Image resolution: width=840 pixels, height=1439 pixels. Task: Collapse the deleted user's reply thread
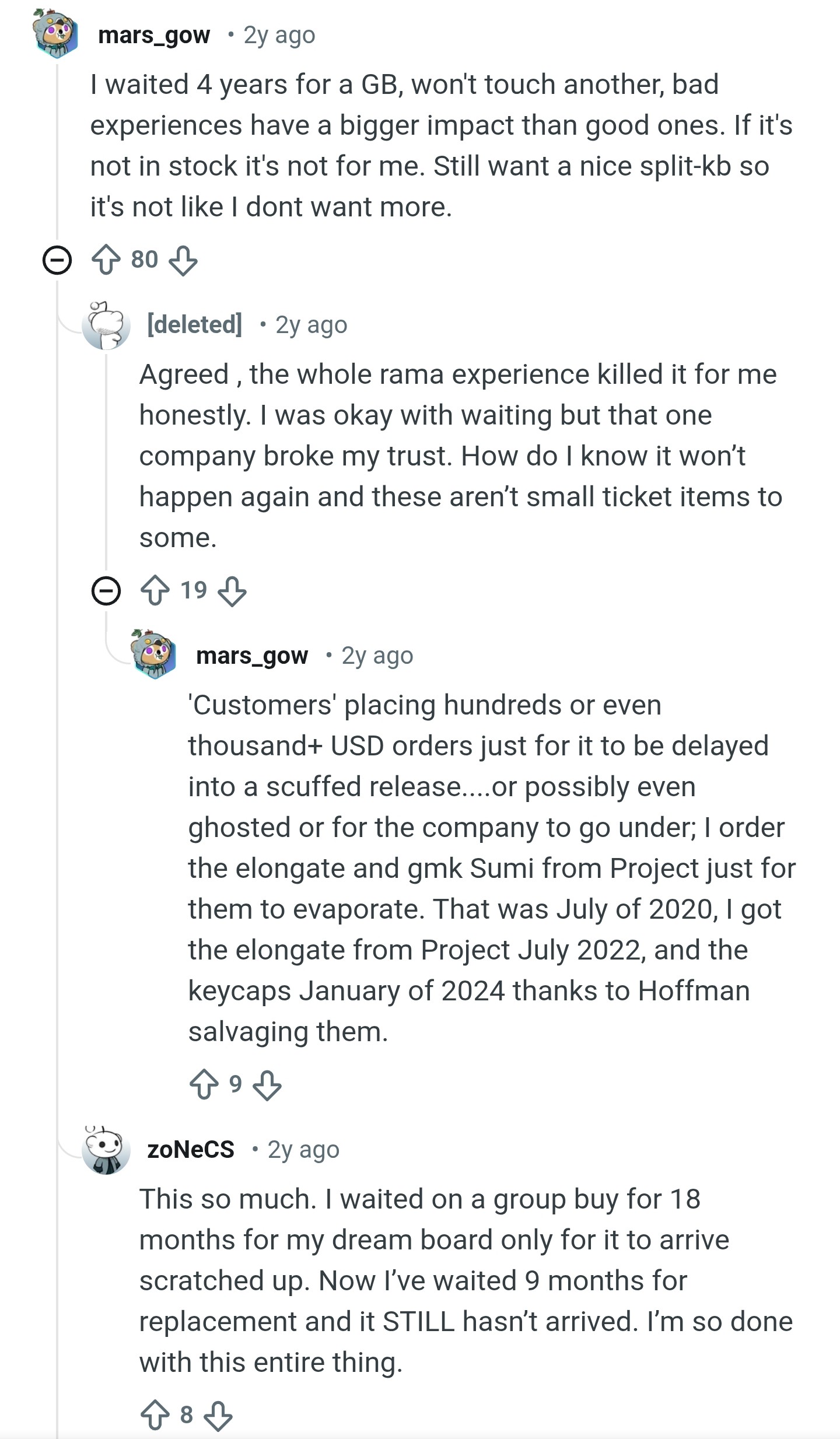click(x=106, y=591)
